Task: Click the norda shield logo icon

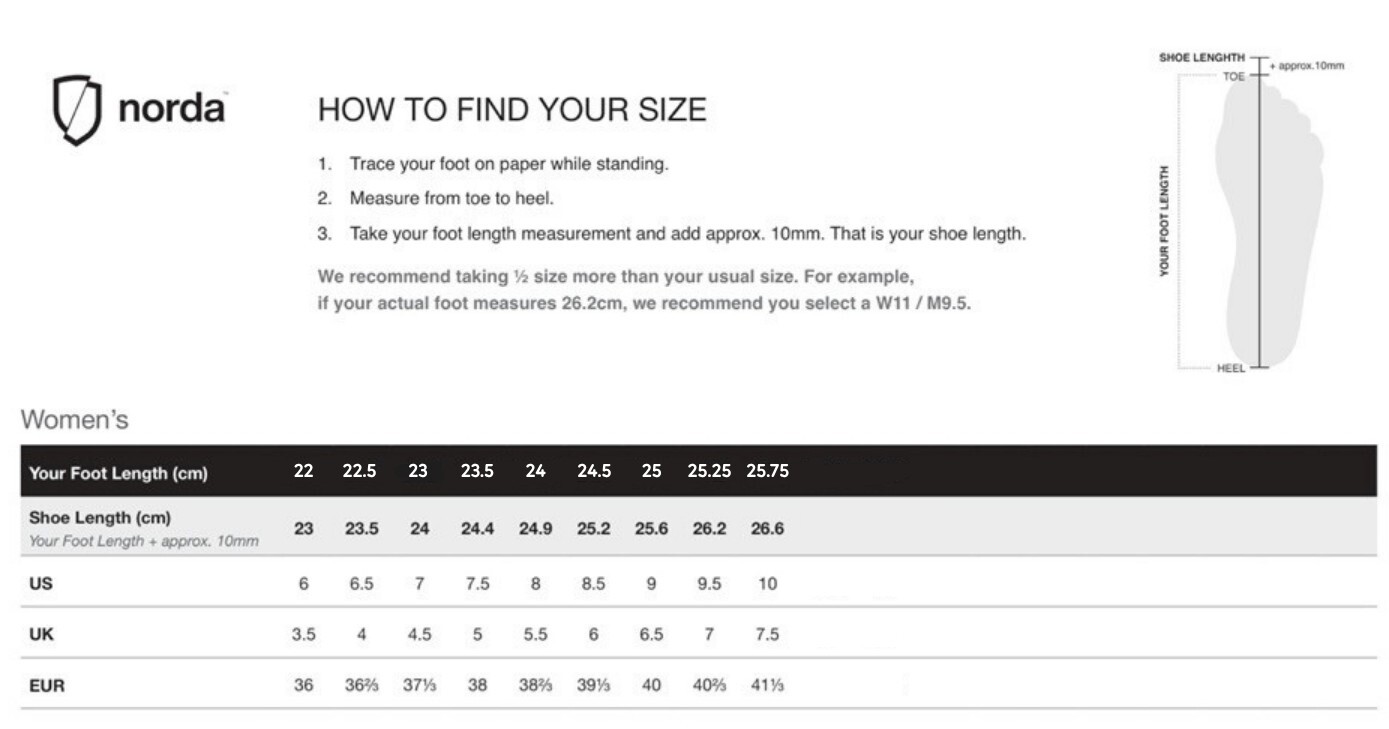Action: (x=77, y=109)
